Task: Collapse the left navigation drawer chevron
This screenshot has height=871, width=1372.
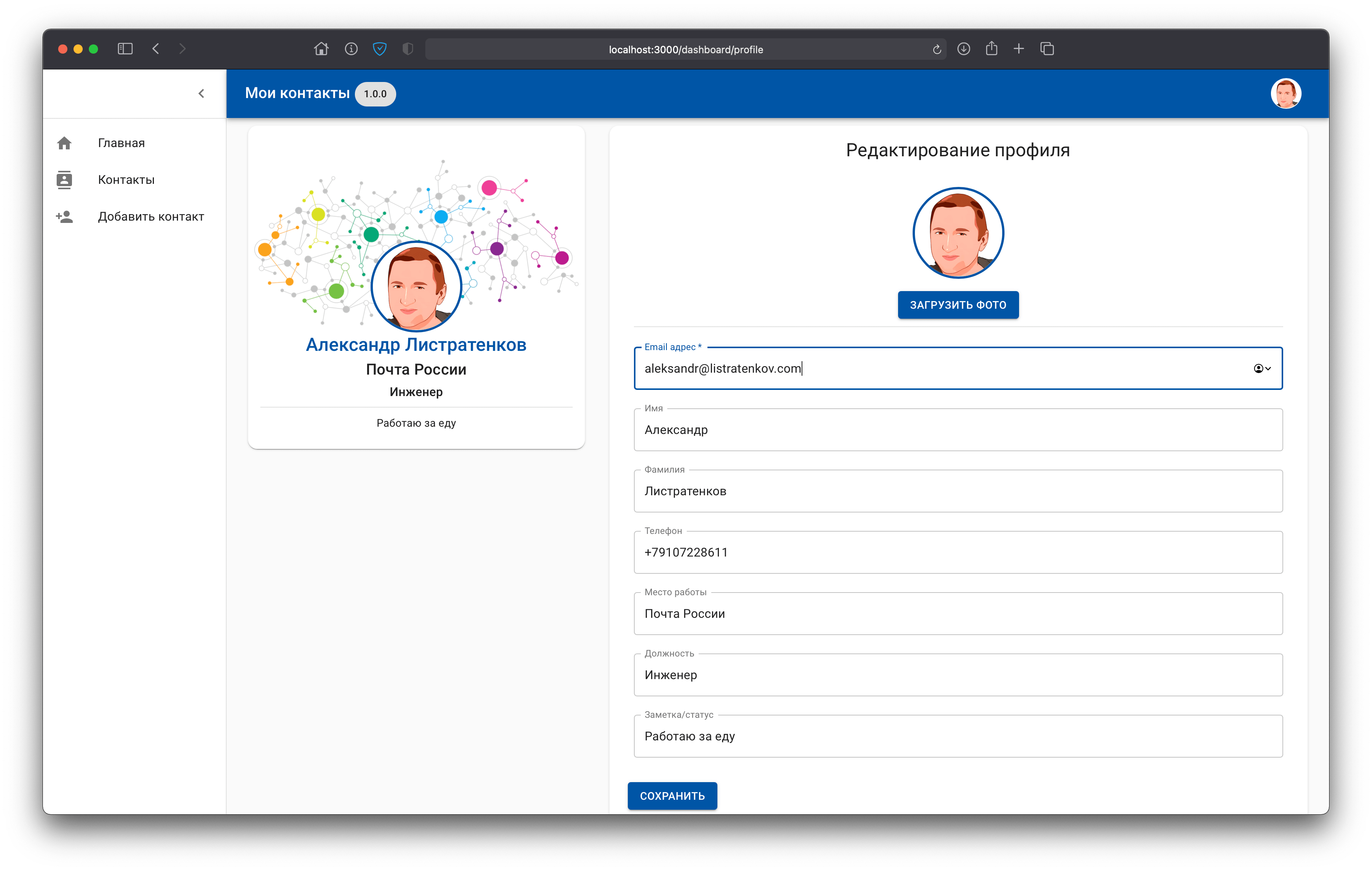Action: click(201, 93)
